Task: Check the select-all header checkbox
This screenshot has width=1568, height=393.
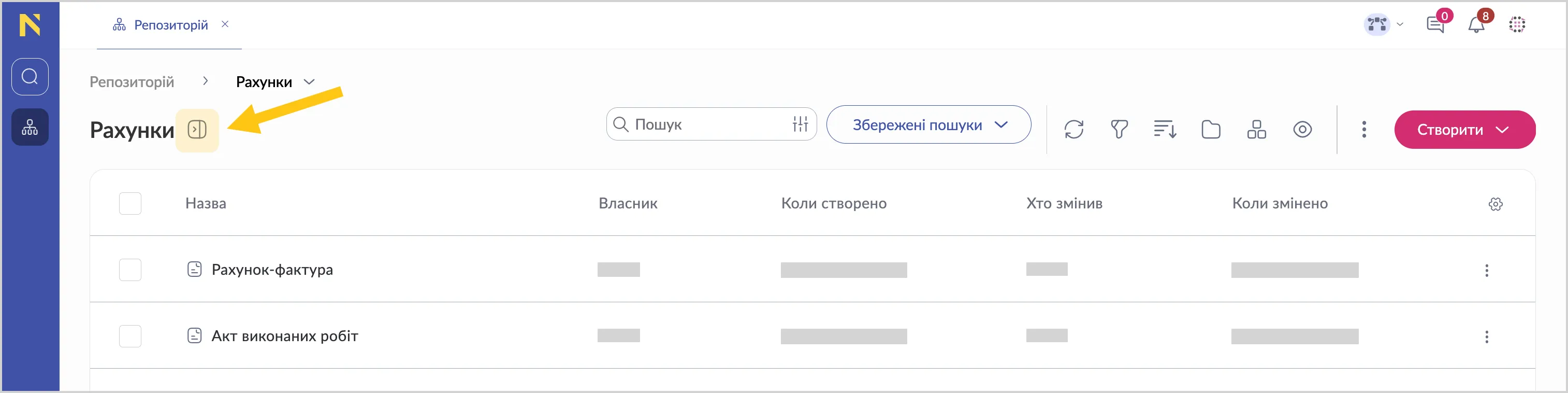Action: click(130, 204)
